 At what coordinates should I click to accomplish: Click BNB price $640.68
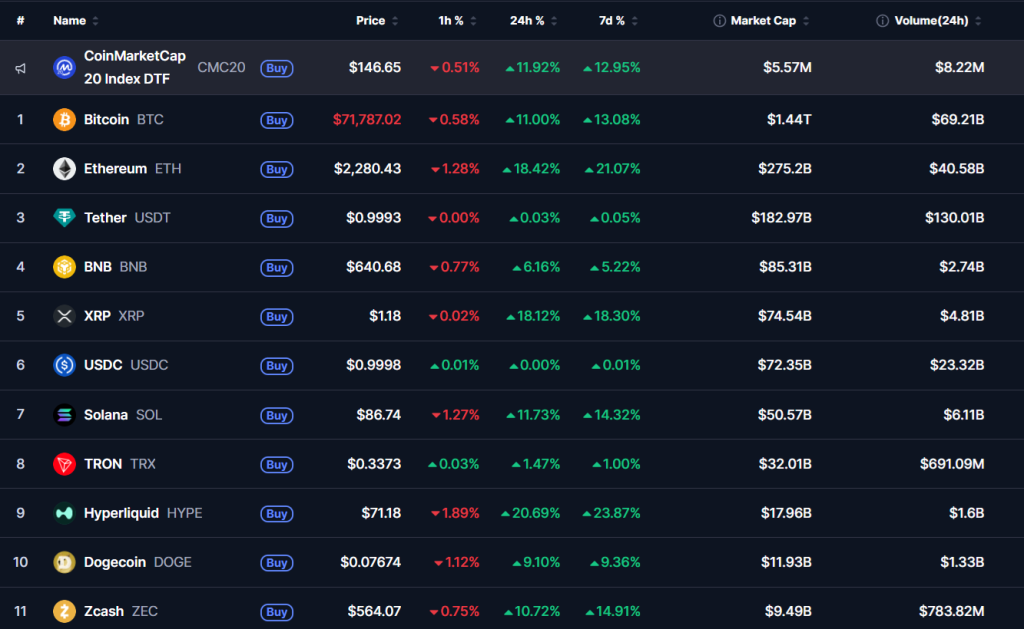point(374,266)
